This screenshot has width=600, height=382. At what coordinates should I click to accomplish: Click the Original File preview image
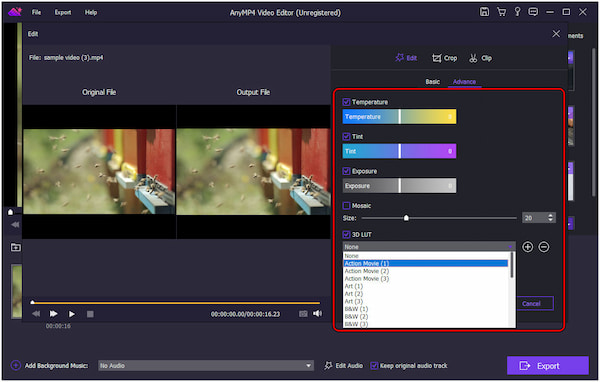point(99,171)
